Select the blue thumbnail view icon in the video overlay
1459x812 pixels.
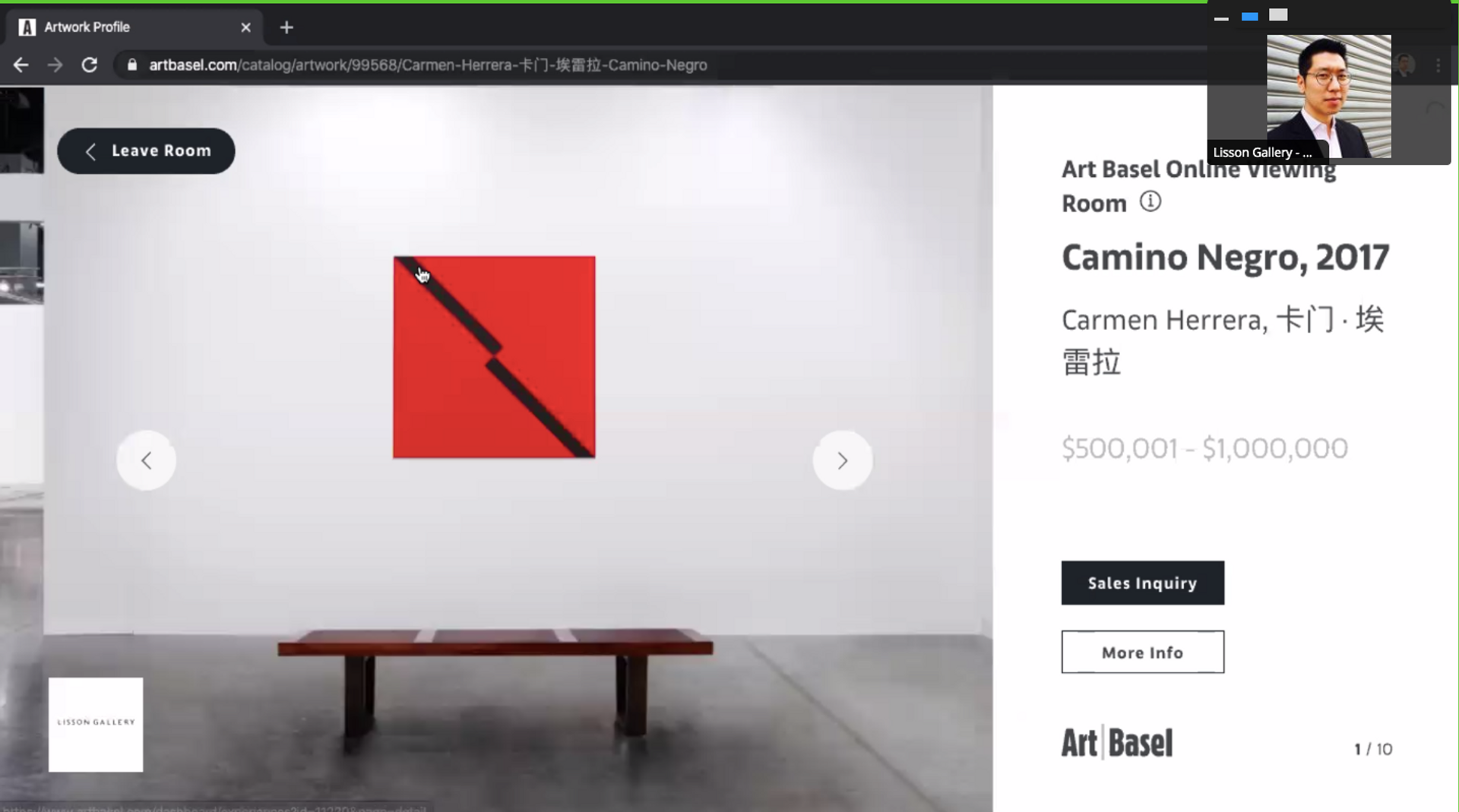1249,16
